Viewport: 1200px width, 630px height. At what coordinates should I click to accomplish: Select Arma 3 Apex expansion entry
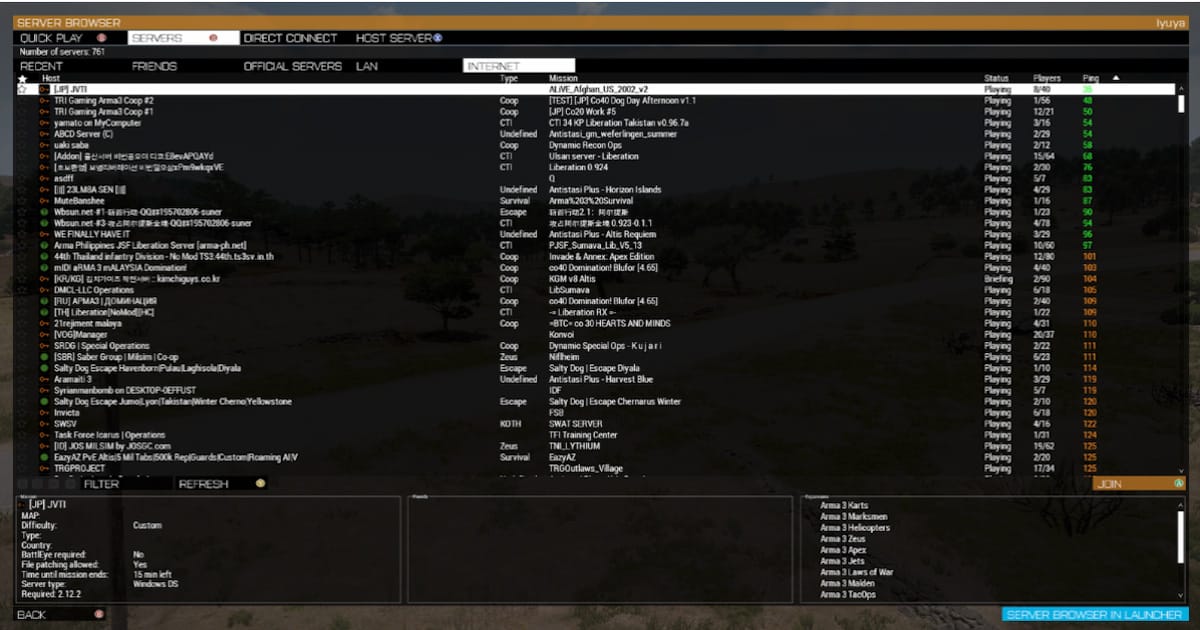click(843, 550)
